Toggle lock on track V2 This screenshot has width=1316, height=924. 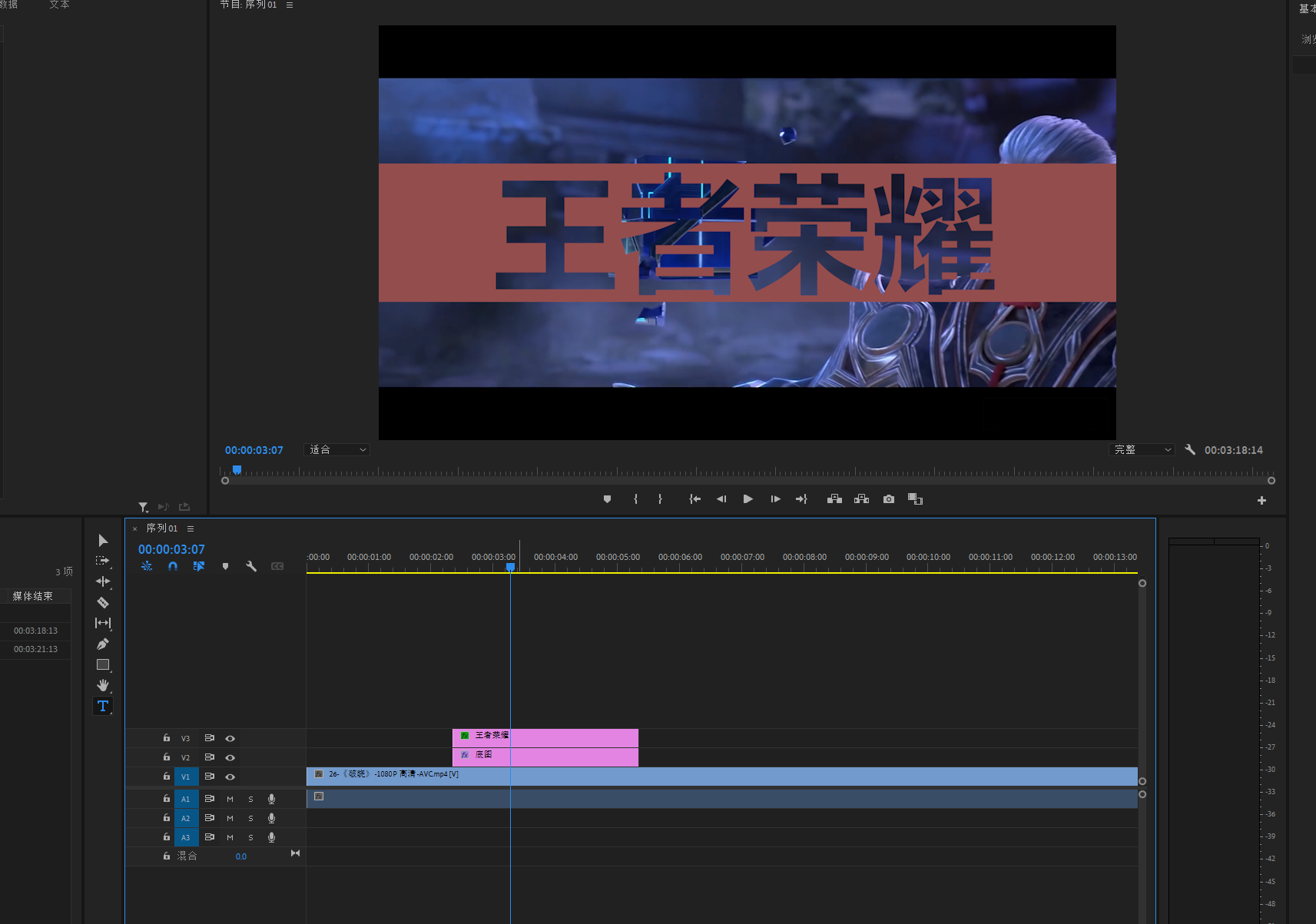(167, 757)
